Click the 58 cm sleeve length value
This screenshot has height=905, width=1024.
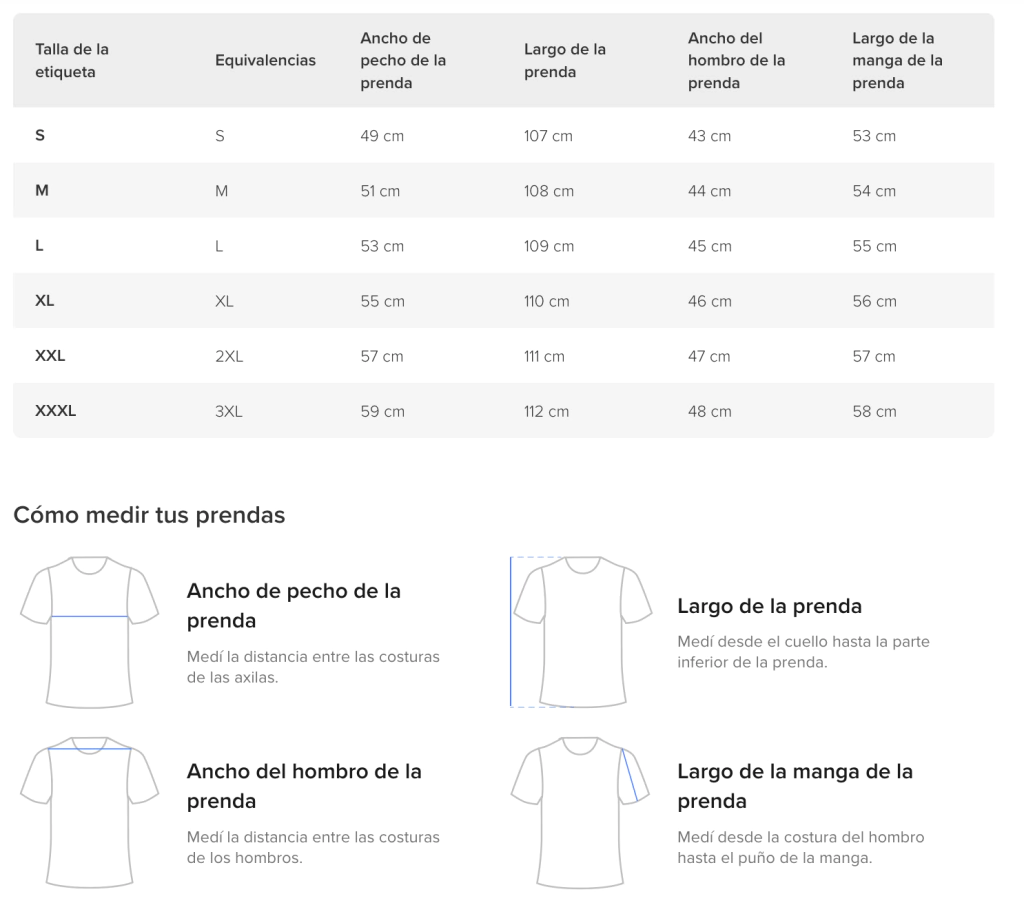coord(874,411)
